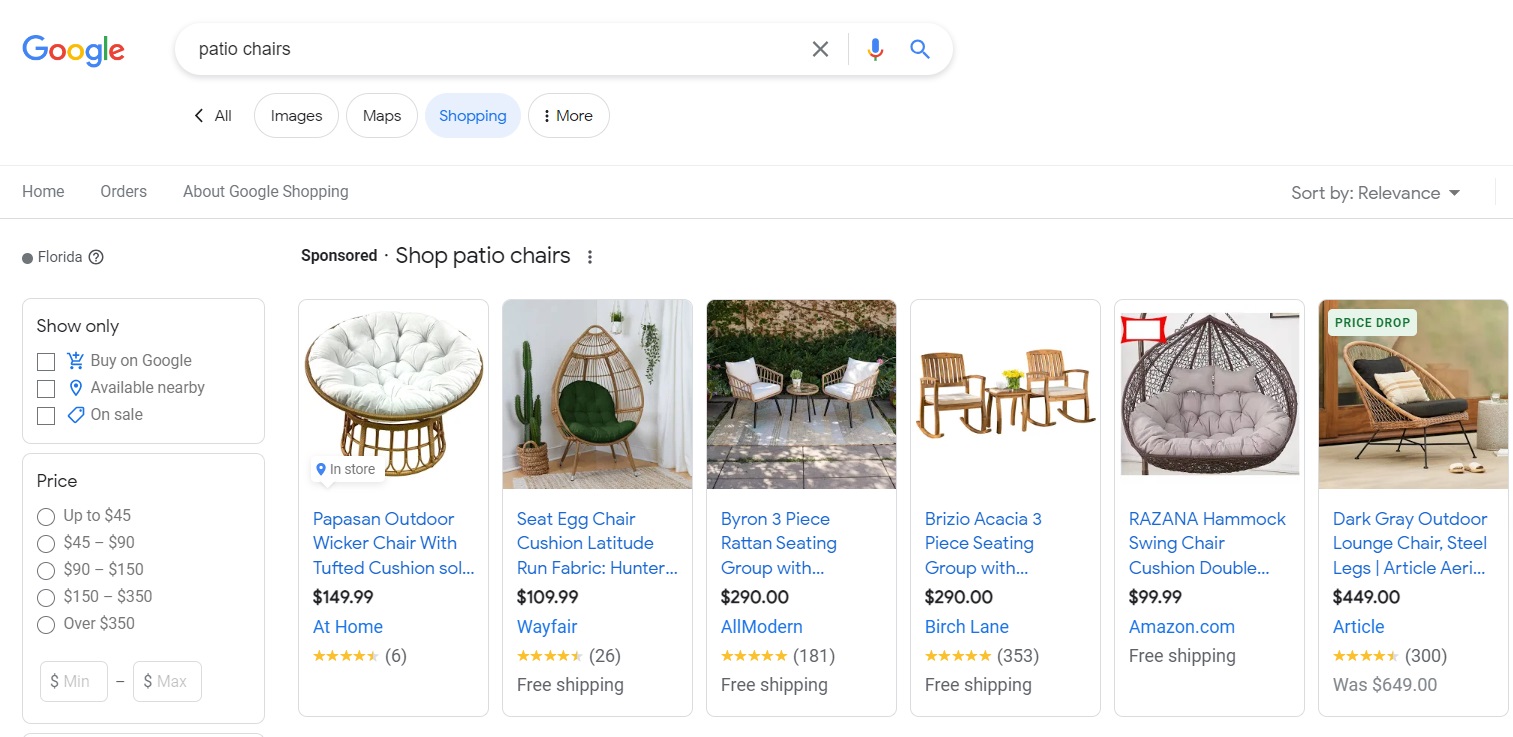Choose the Over $350 price option

tap(46, 624)
